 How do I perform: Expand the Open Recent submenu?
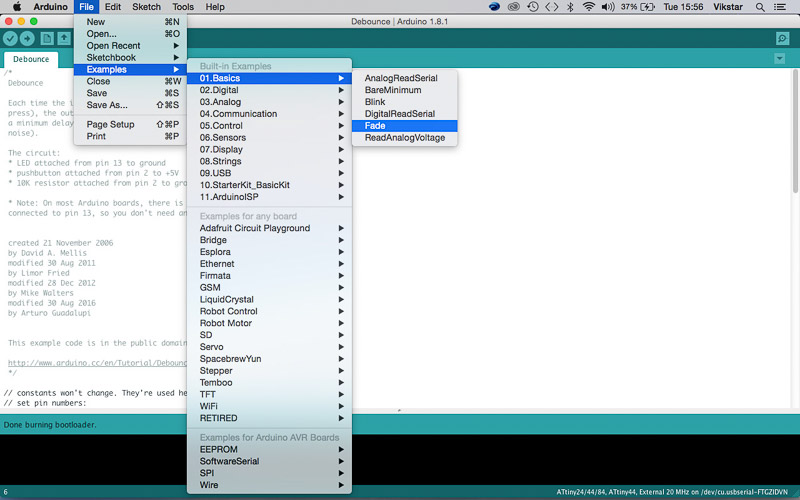(130, 45)
